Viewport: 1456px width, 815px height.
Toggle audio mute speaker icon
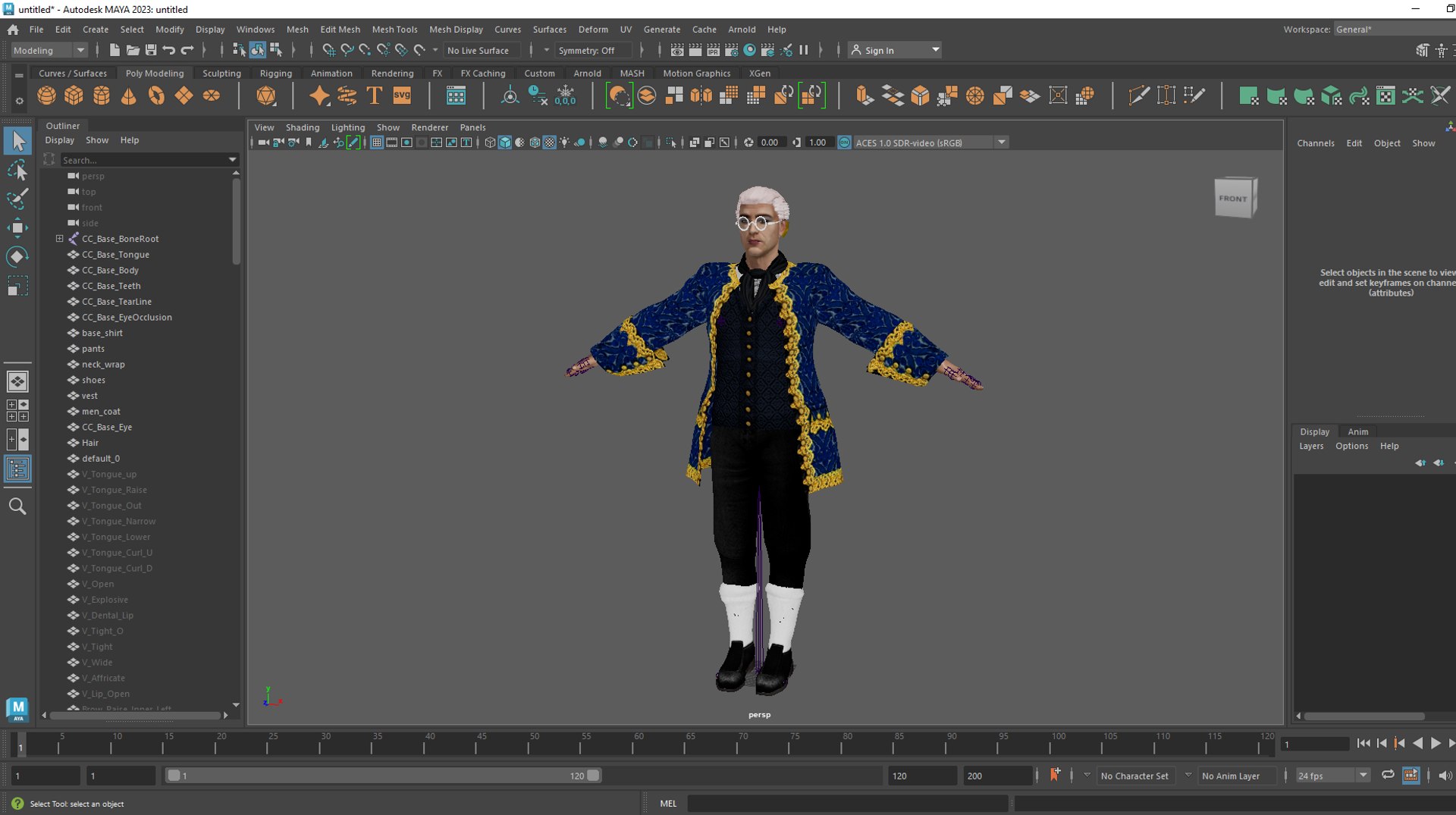pyautogui.click(x=1445, y=775)
